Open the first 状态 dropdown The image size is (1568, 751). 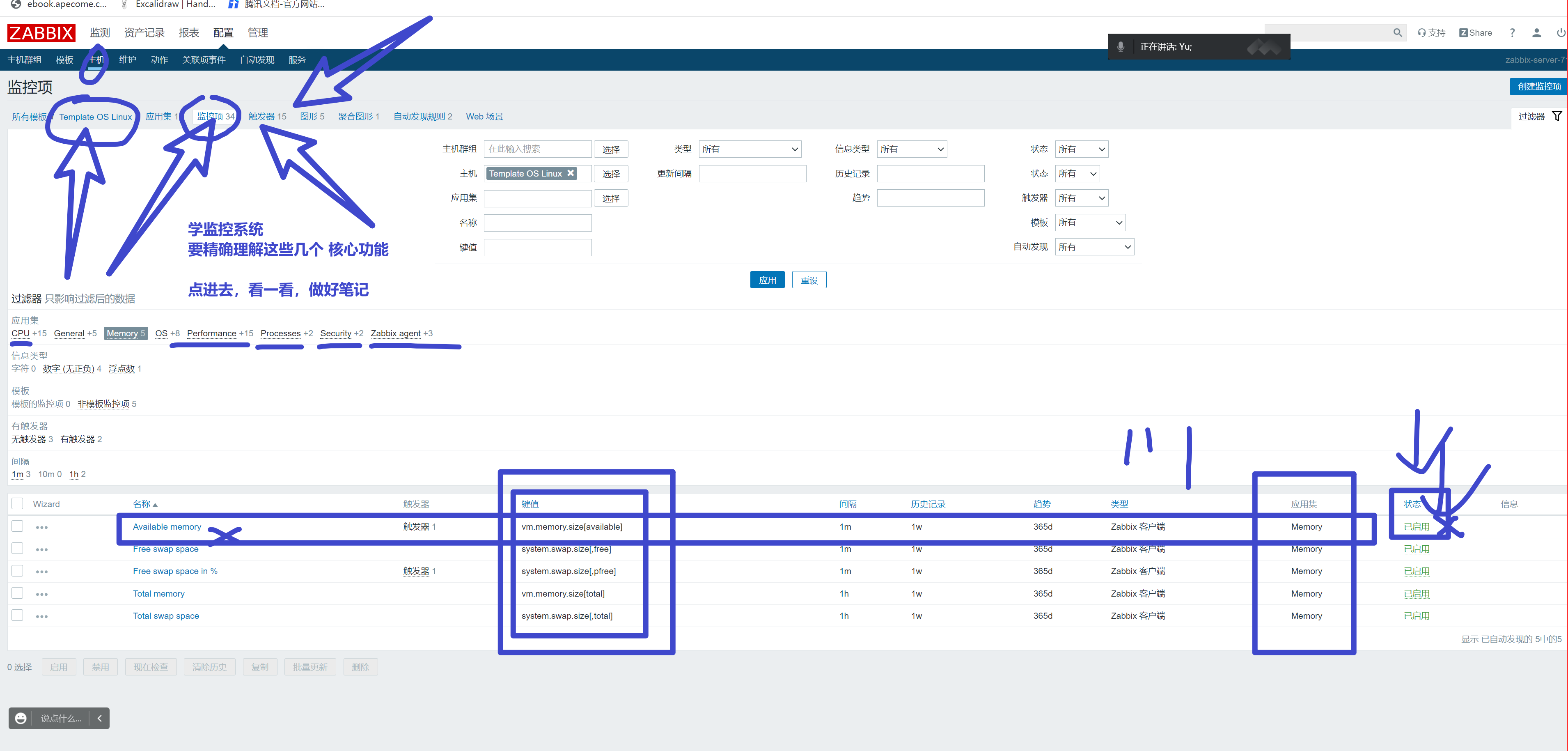pos(1082,149)
